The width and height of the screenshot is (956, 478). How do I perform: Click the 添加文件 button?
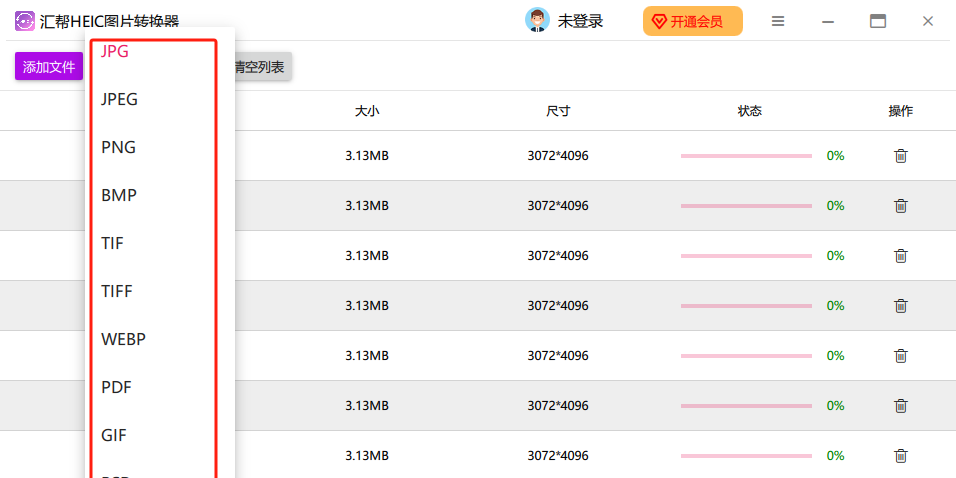[49, 67]
